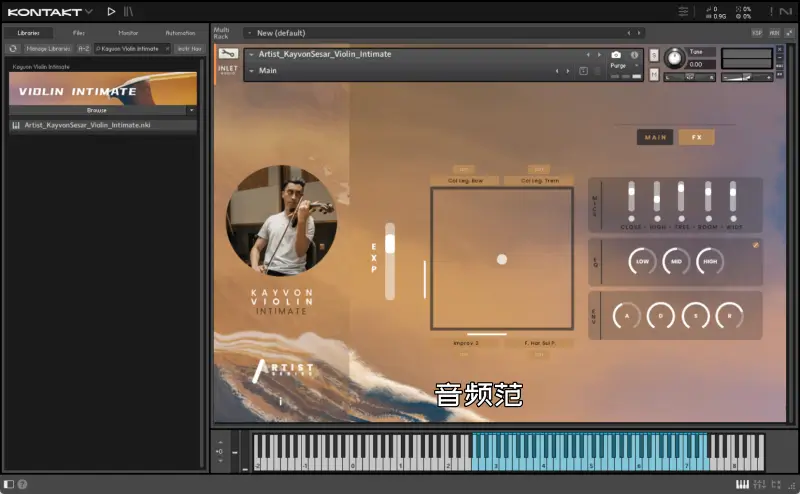
Task: Open the instrument info icon beside camera
Action: pyautogui.click(x=634, y=55)
